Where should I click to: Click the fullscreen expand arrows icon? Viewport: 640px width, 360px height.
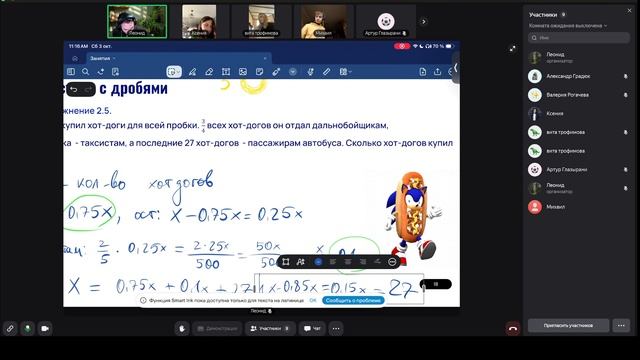pos(512,49)
